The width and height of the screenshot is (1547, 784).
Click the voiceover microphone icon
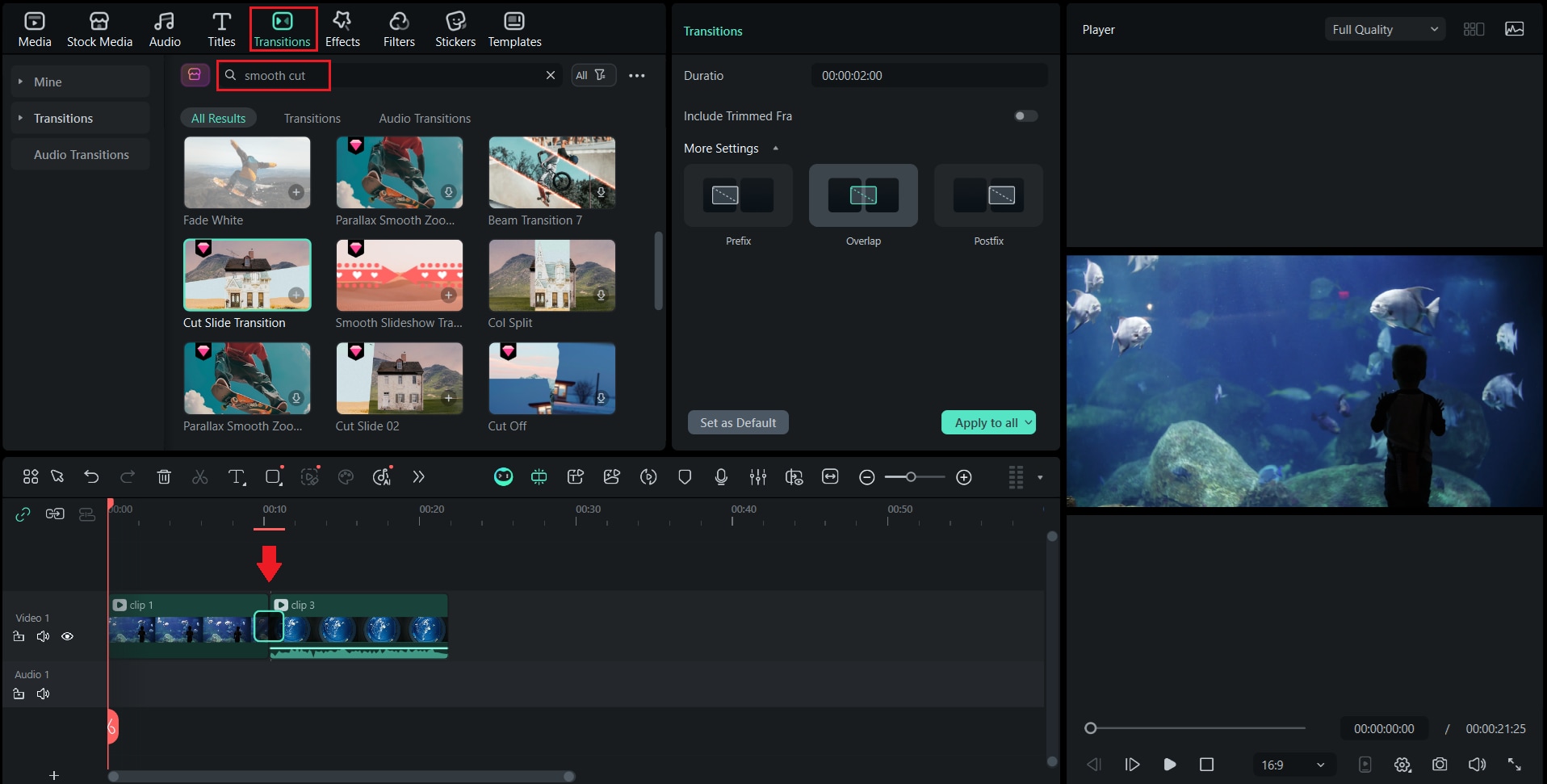[x=721, y=477]
